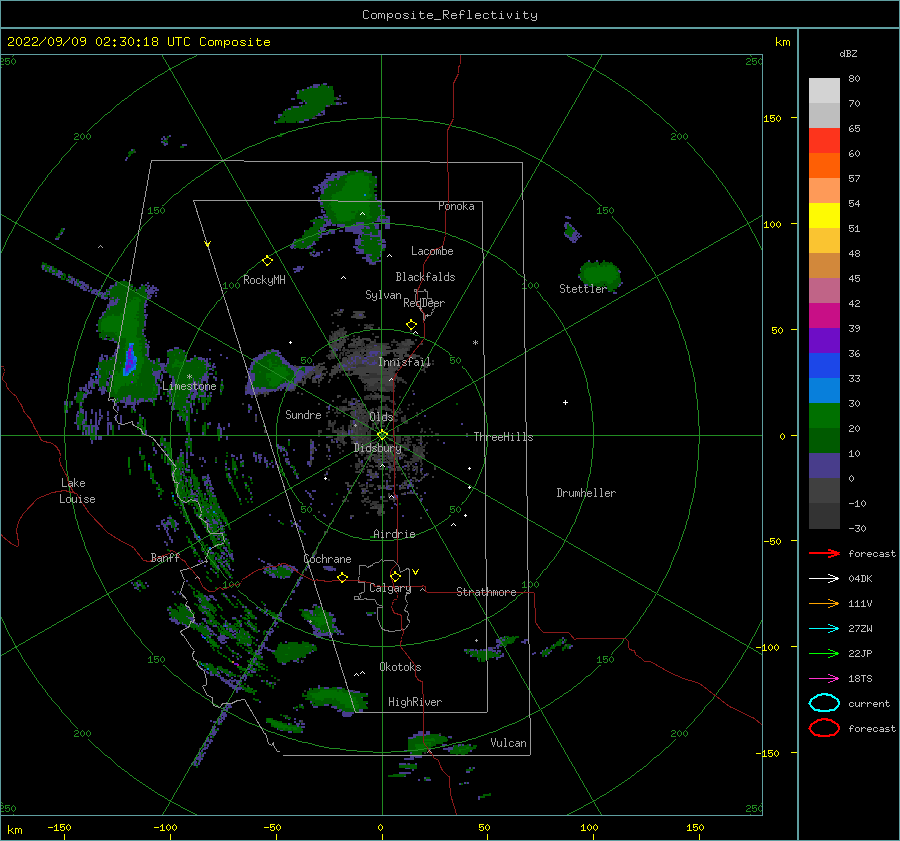This screenshot has height=841, width=900.
Task: Click the -150 tick on bottom km axis
Action: click(59, 827)
